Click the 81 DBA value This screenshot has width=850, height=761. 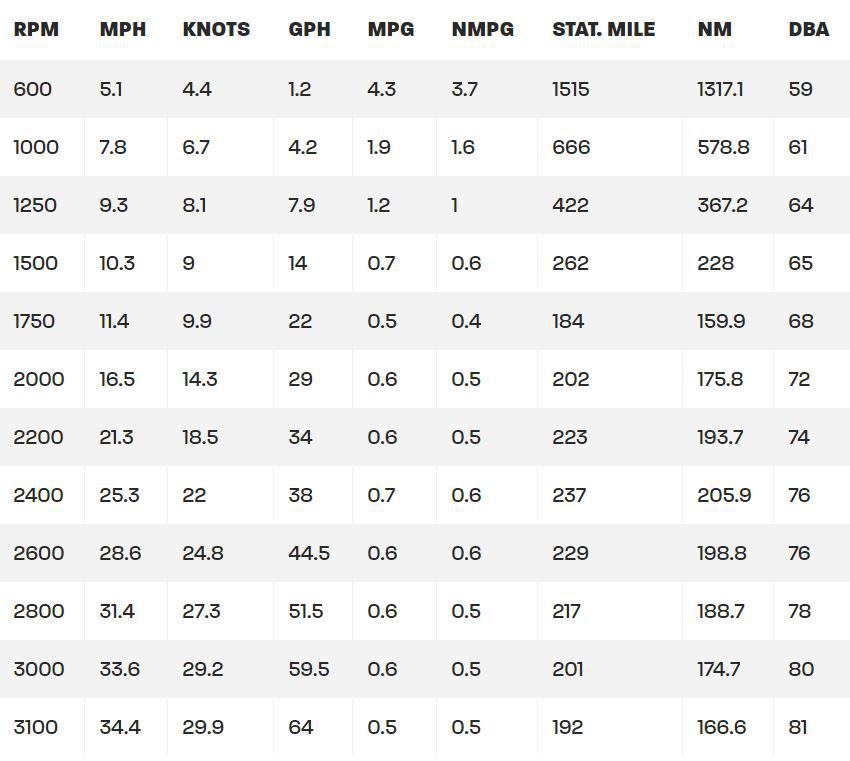click(x=798, y=727)
